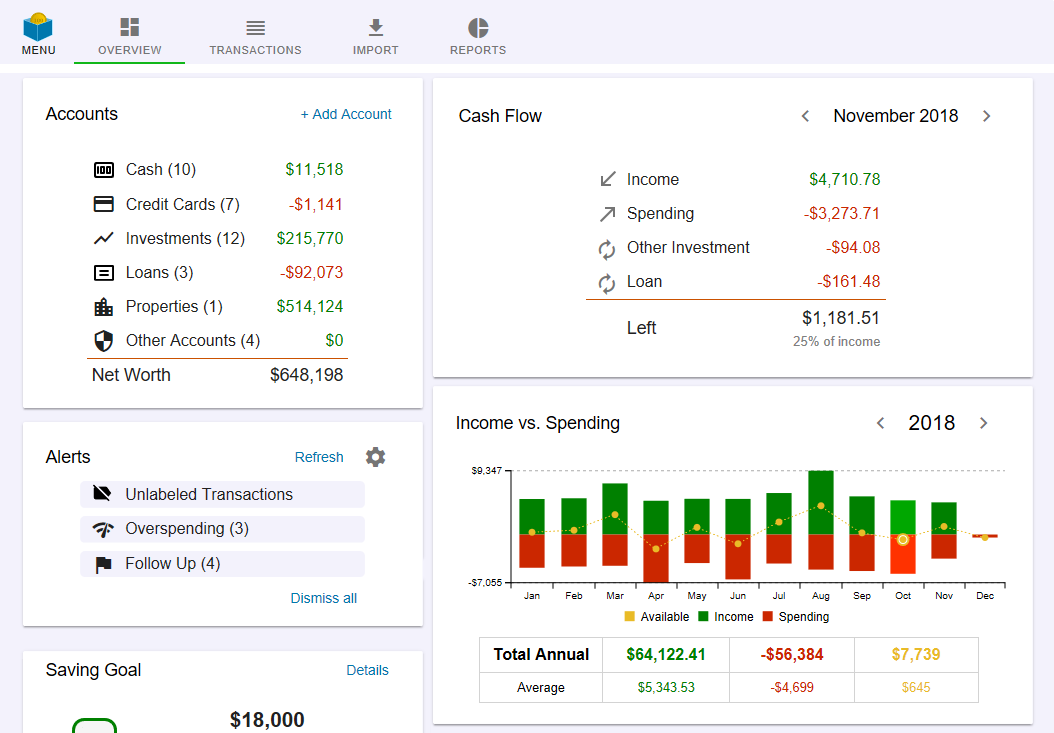Image resolution: width=1054 pixels, height=733 pixels.
Task: Click the Loans account icon
Action: click(x=104, y=273)
